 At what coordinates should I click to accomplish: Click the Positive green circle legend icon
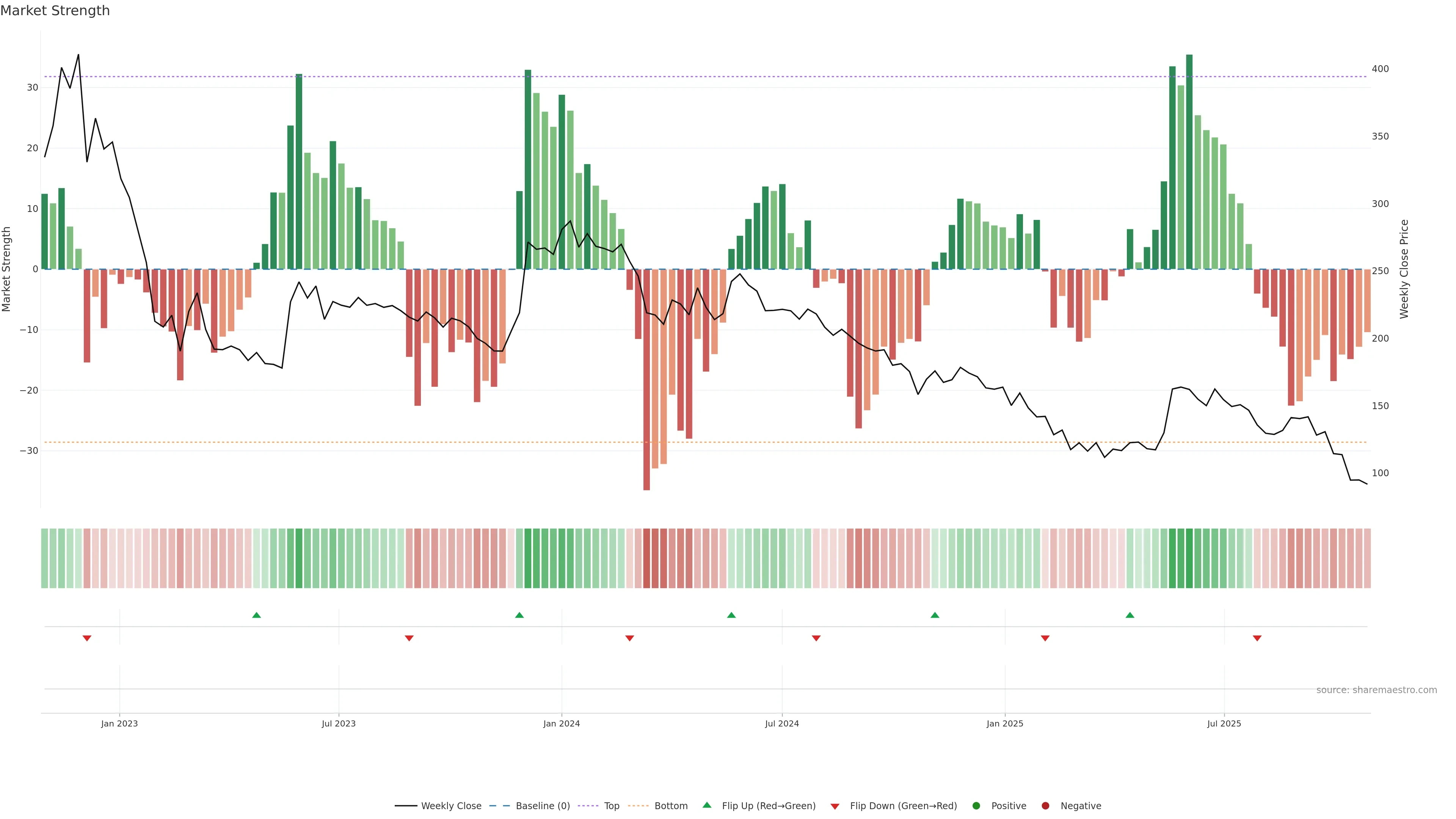click(x=976, y=805)
